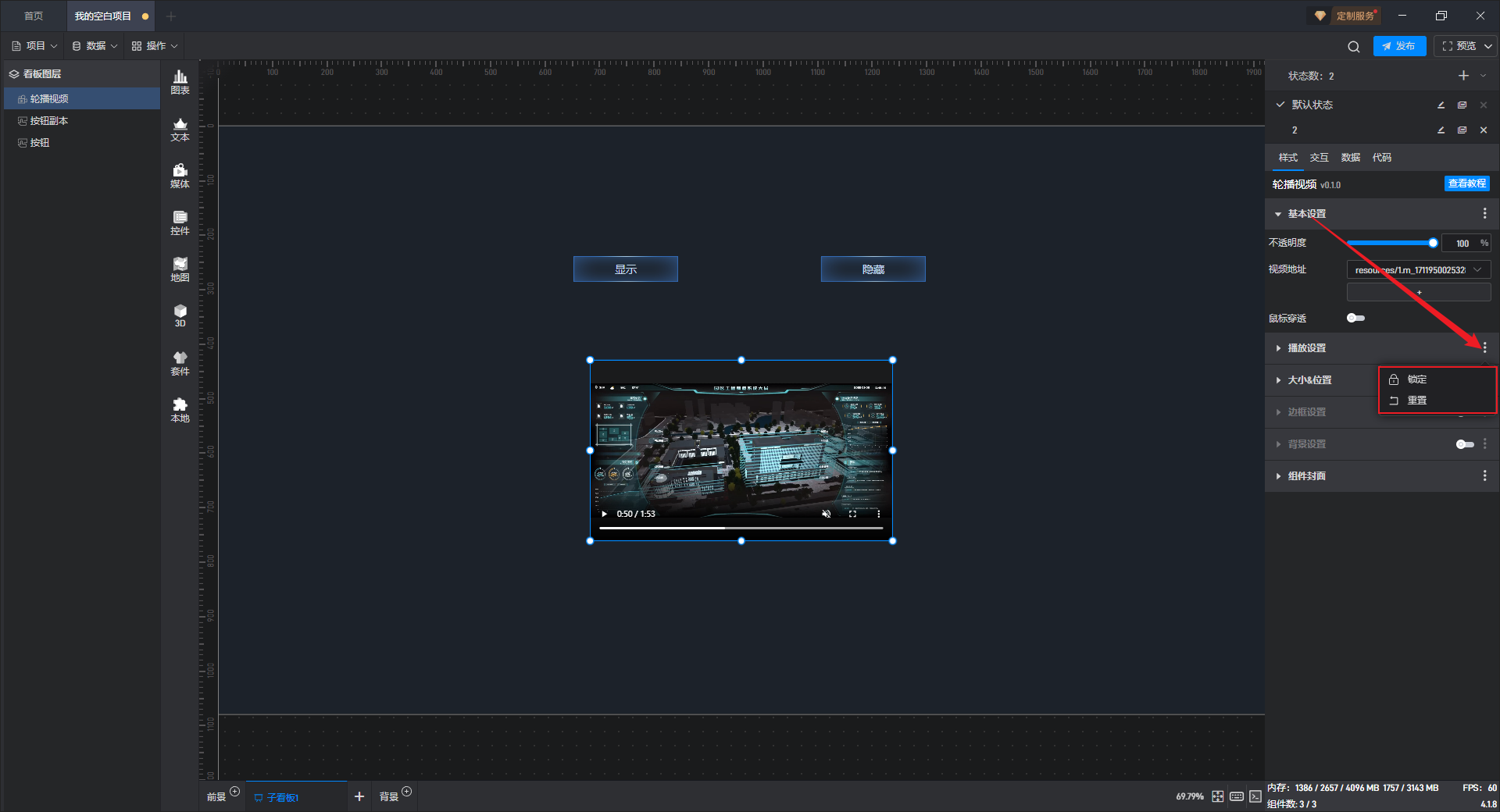Viewport: 1500px width, 812px height.
Task: Select the 子看板1 tab
Action: pos(296,797)
